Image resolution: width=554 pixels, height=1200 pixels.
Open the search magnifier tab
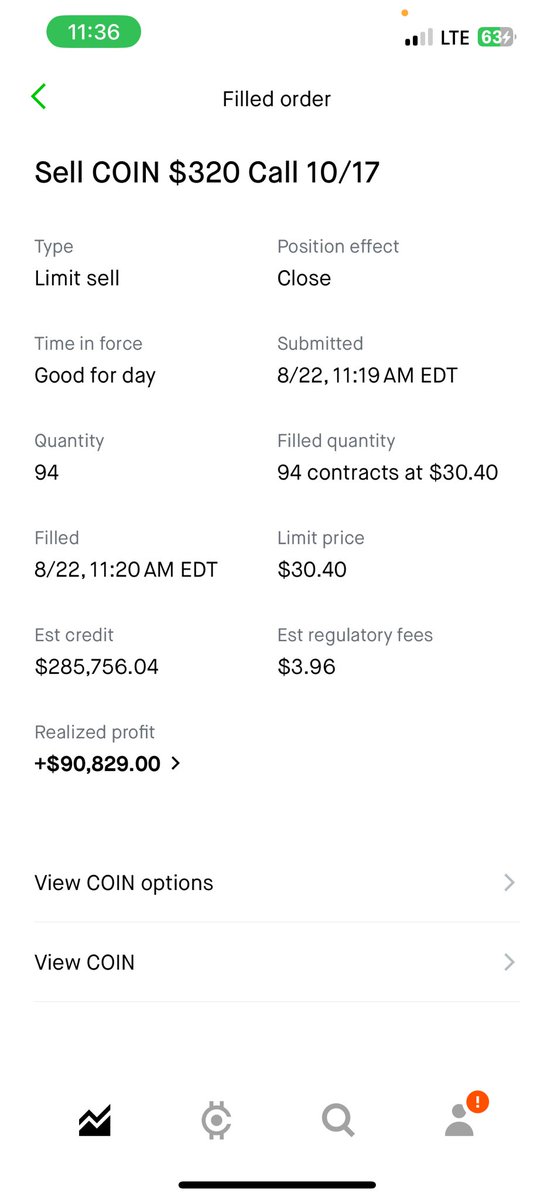pyautogui.click(x=338, y=1121)
